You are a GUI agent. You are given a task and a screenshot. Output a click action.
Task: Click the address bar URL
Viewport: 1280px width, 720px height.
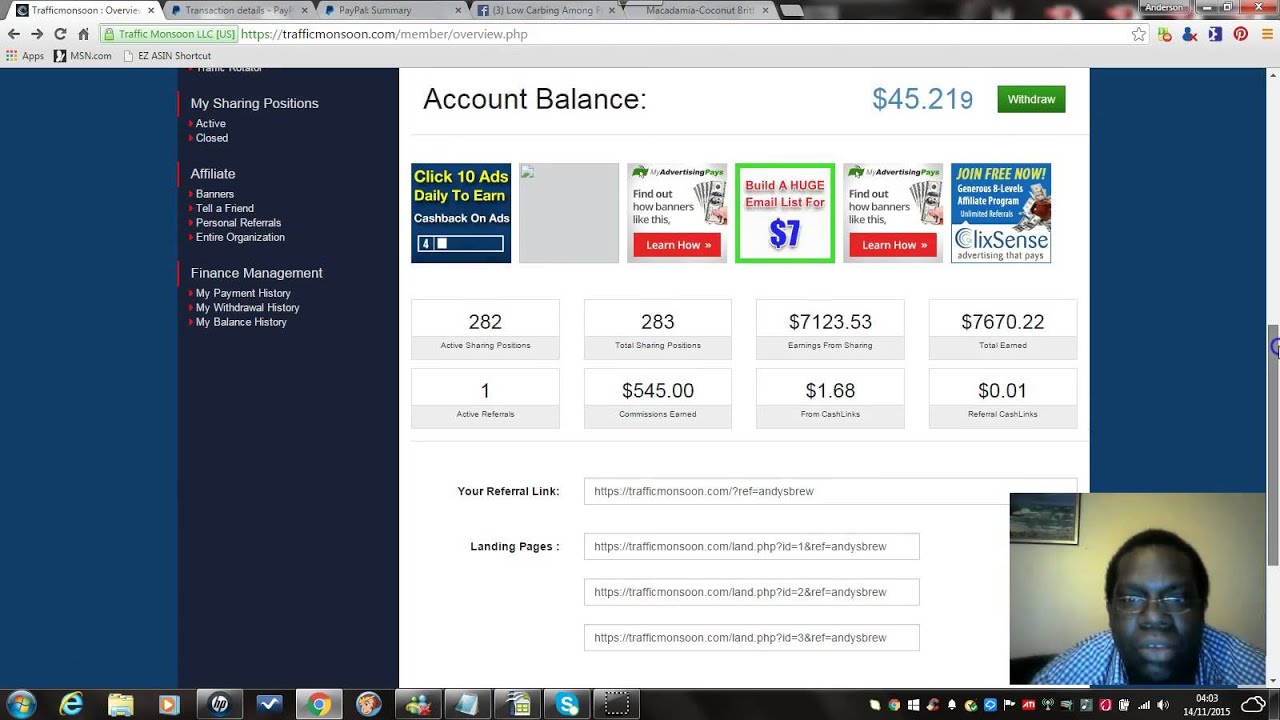click(x=384, y=34)
